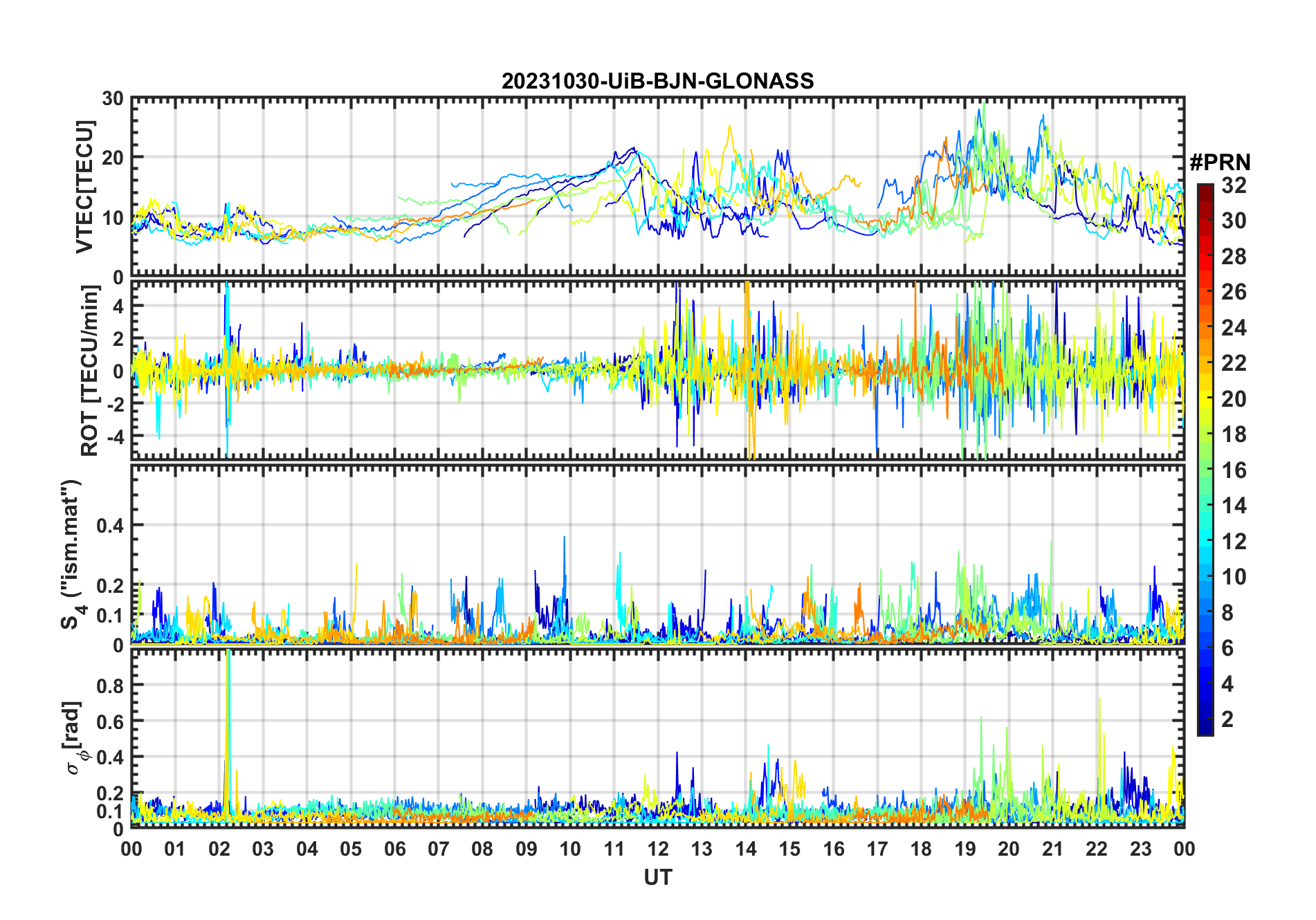Select colorbar tick label 28
This screenshot has width=1316, height=920.
pos(1234,257)
